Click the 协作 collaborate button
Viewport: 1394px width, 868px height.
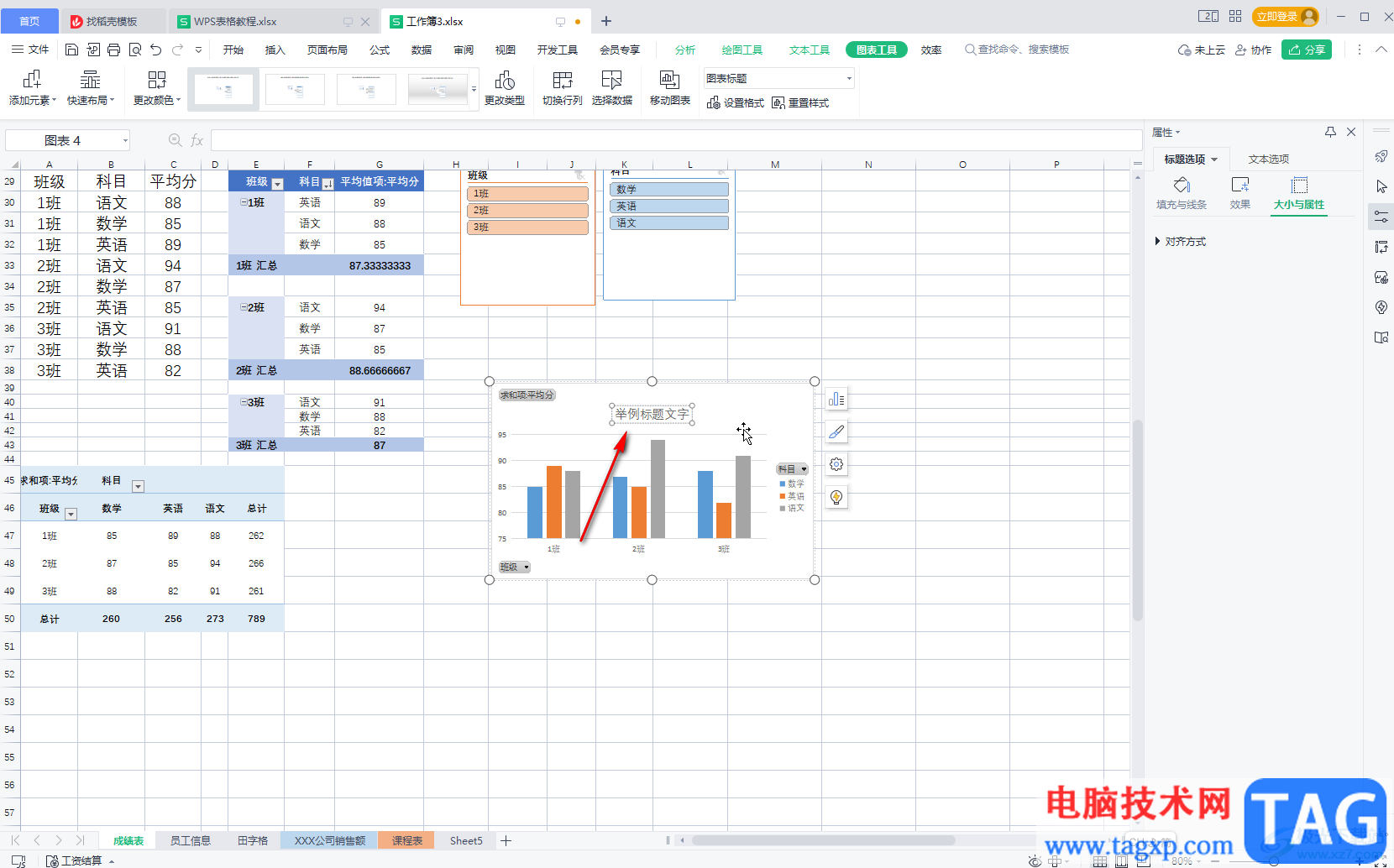pyautogui.click(x=1253, y=50)
